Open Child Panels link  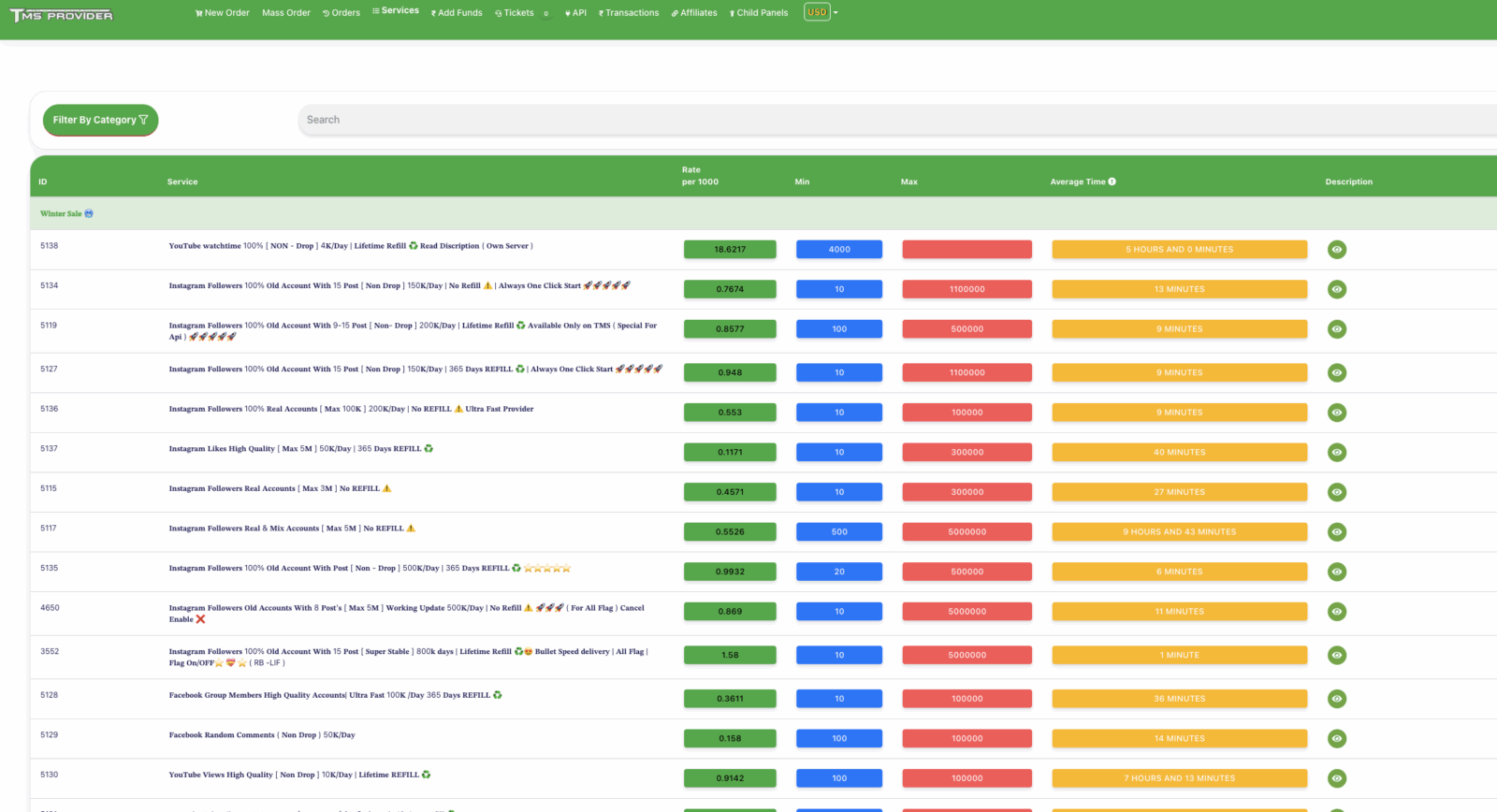[759, 13]
